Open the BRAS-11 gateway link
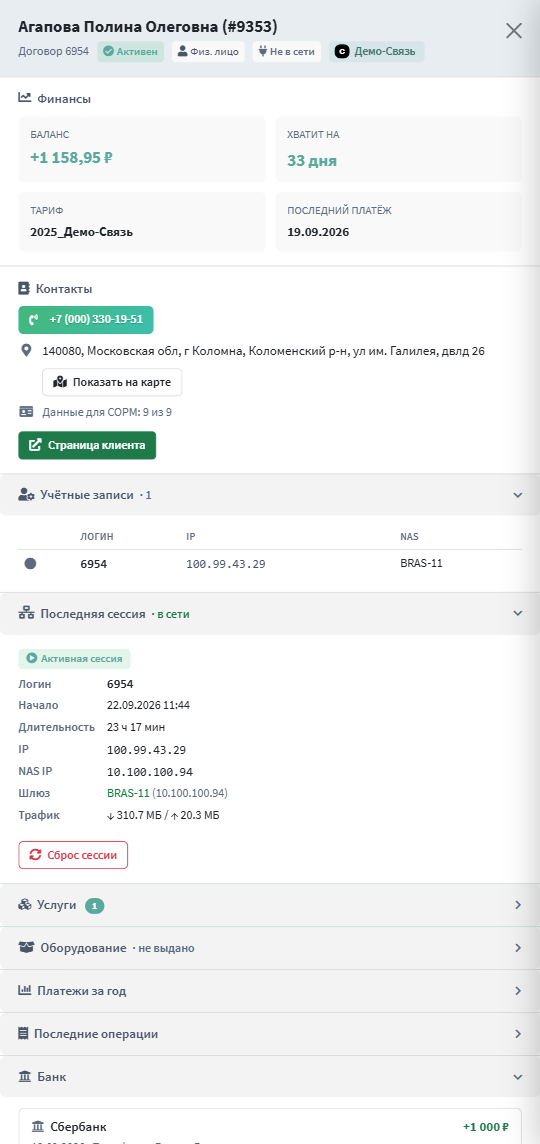 pos(128,793)
